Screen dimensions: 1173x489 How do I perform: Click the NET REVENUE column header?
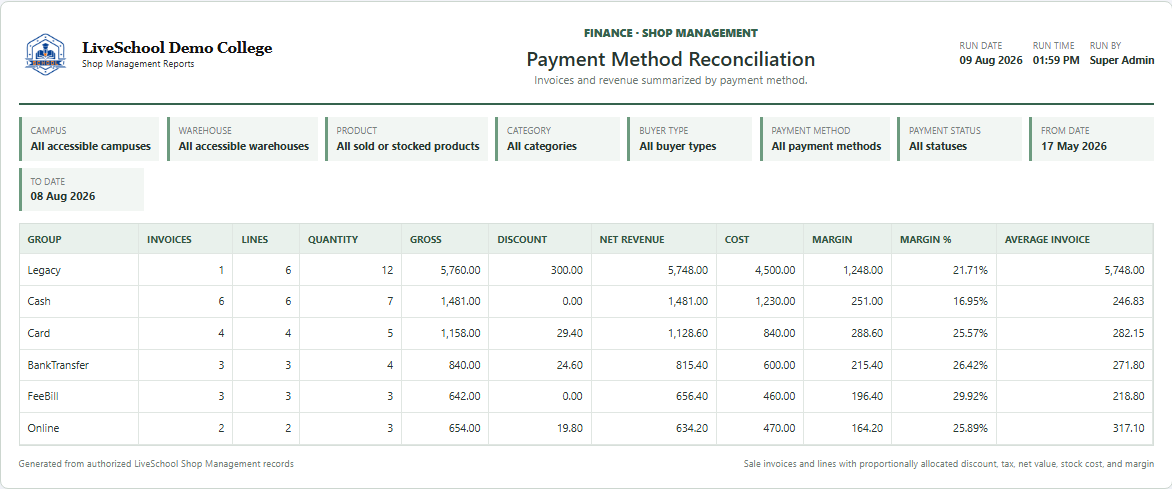click(x=654, y=239)
